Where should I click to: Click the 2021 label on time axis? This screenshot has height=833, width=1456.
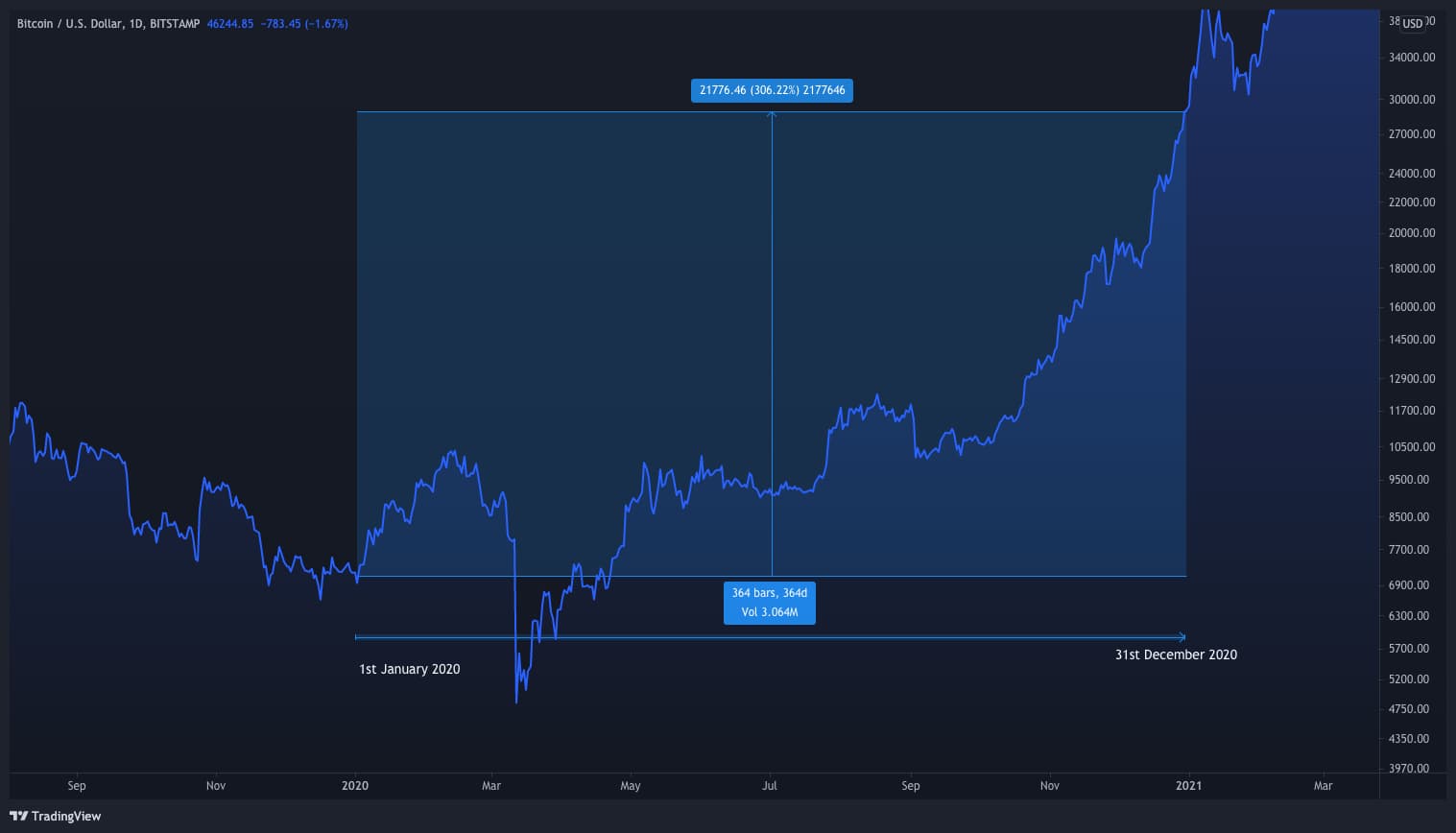1188,786
